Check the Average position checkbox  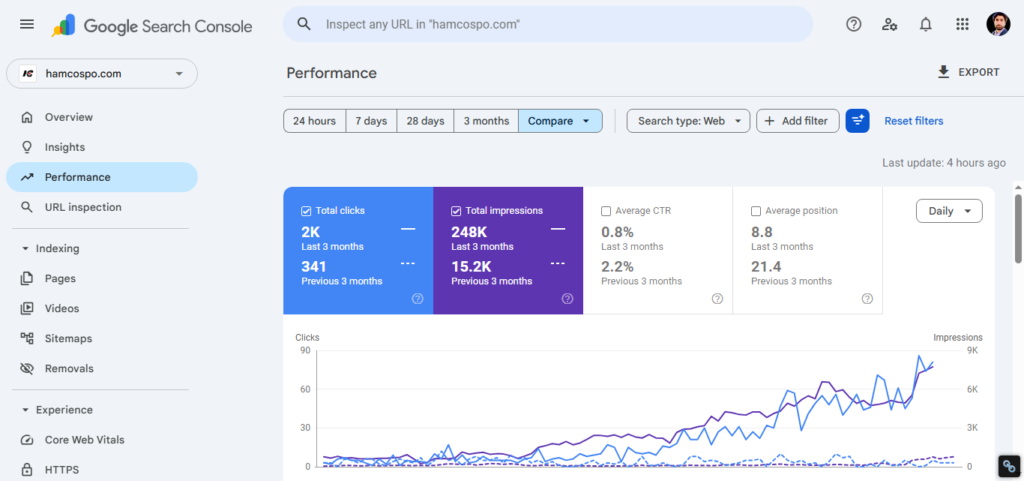tap(756, 211)
